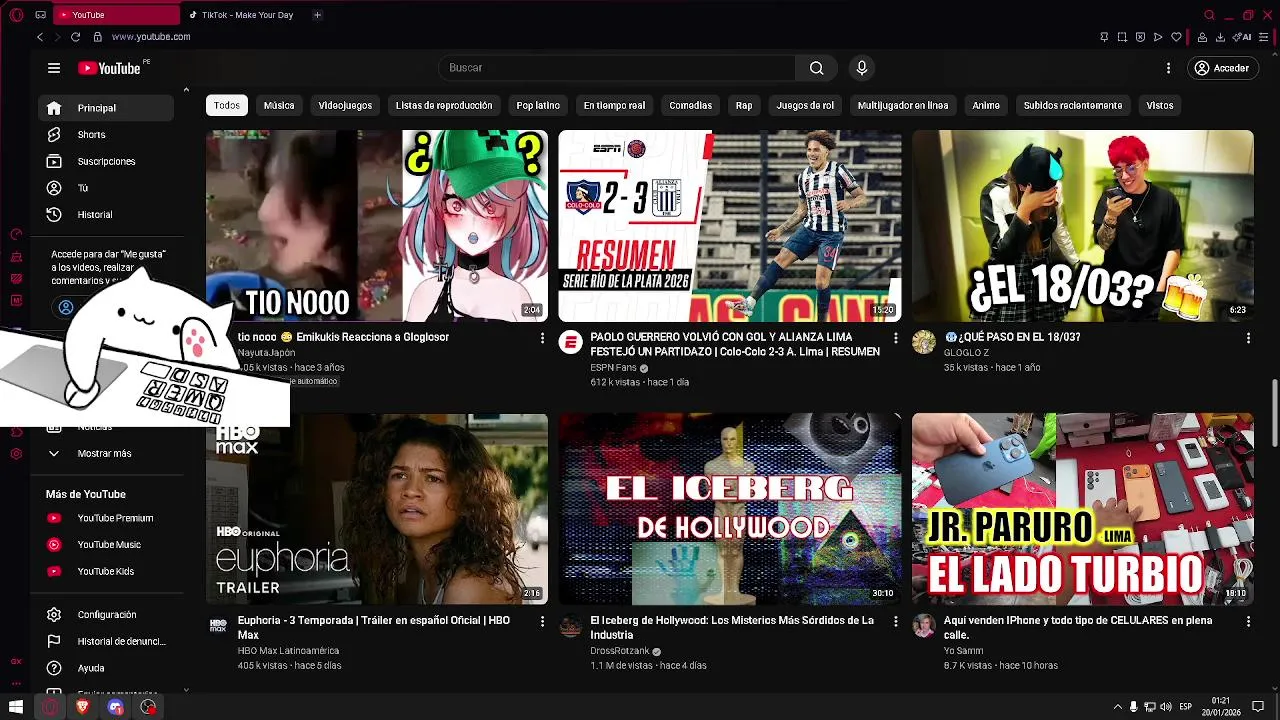Click the volume icon in system tray

[x=1165, y=707]
